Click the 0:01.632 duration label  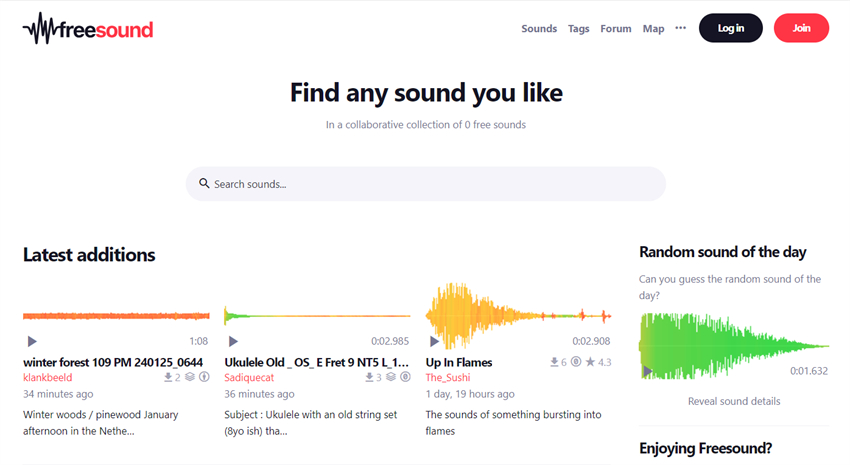pyautogui.click(x=809, y=371)
